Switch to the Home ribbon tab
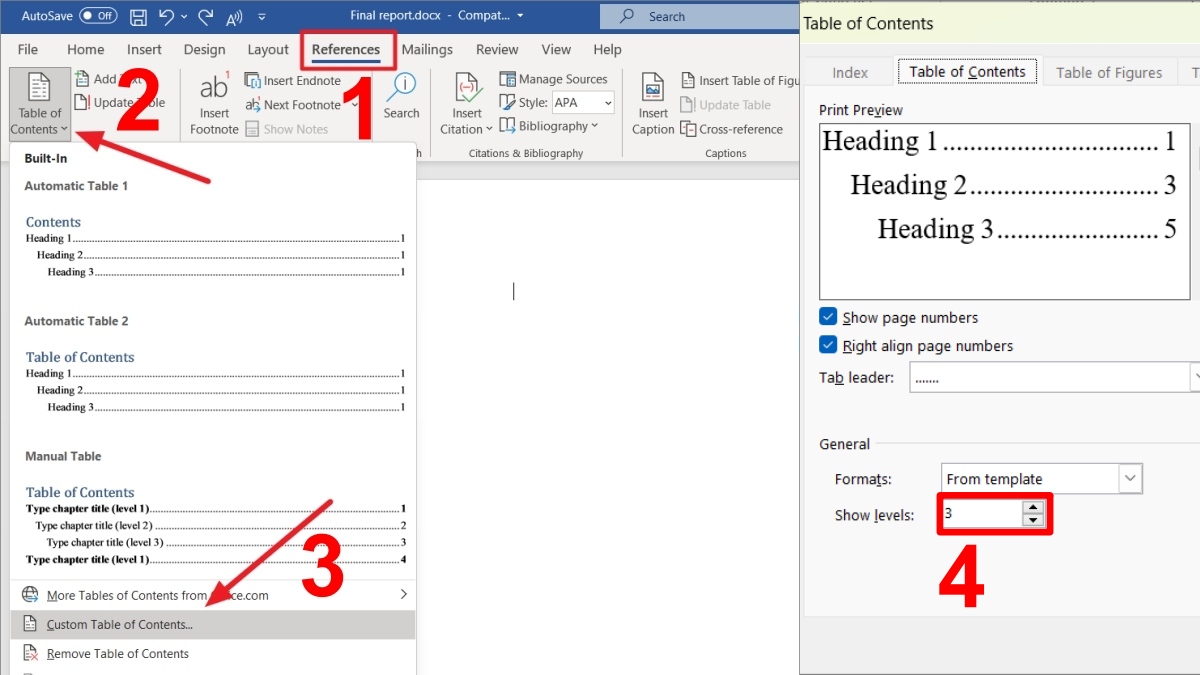 point(85,49)
